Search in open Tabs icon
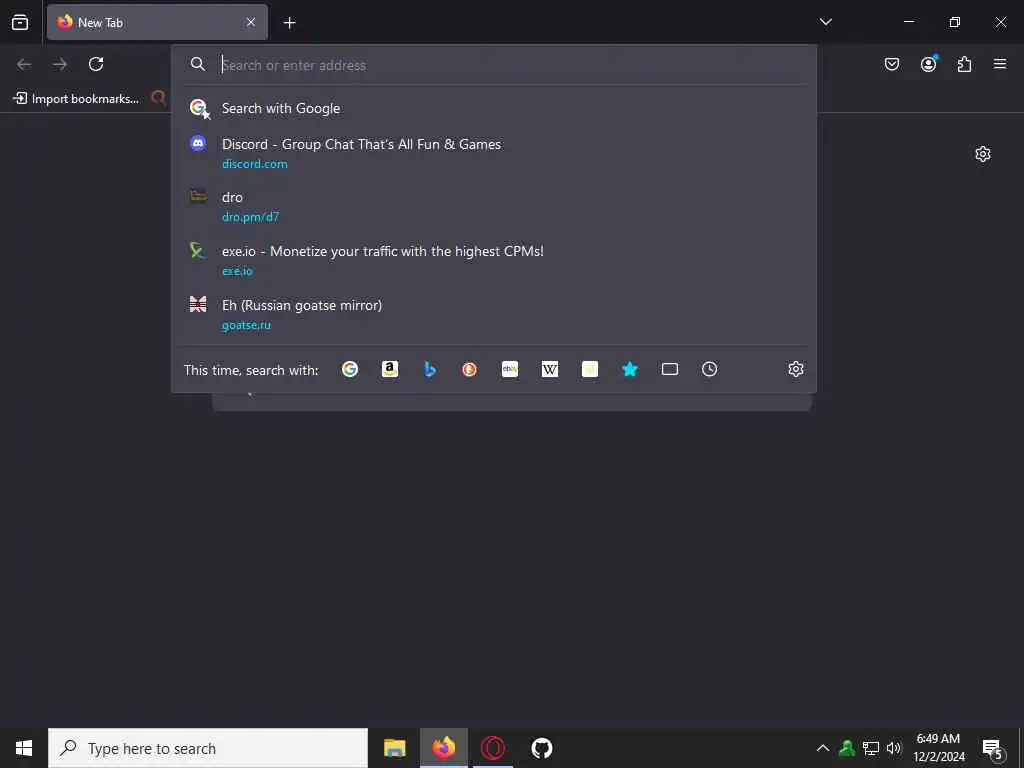 pos(669,370)
